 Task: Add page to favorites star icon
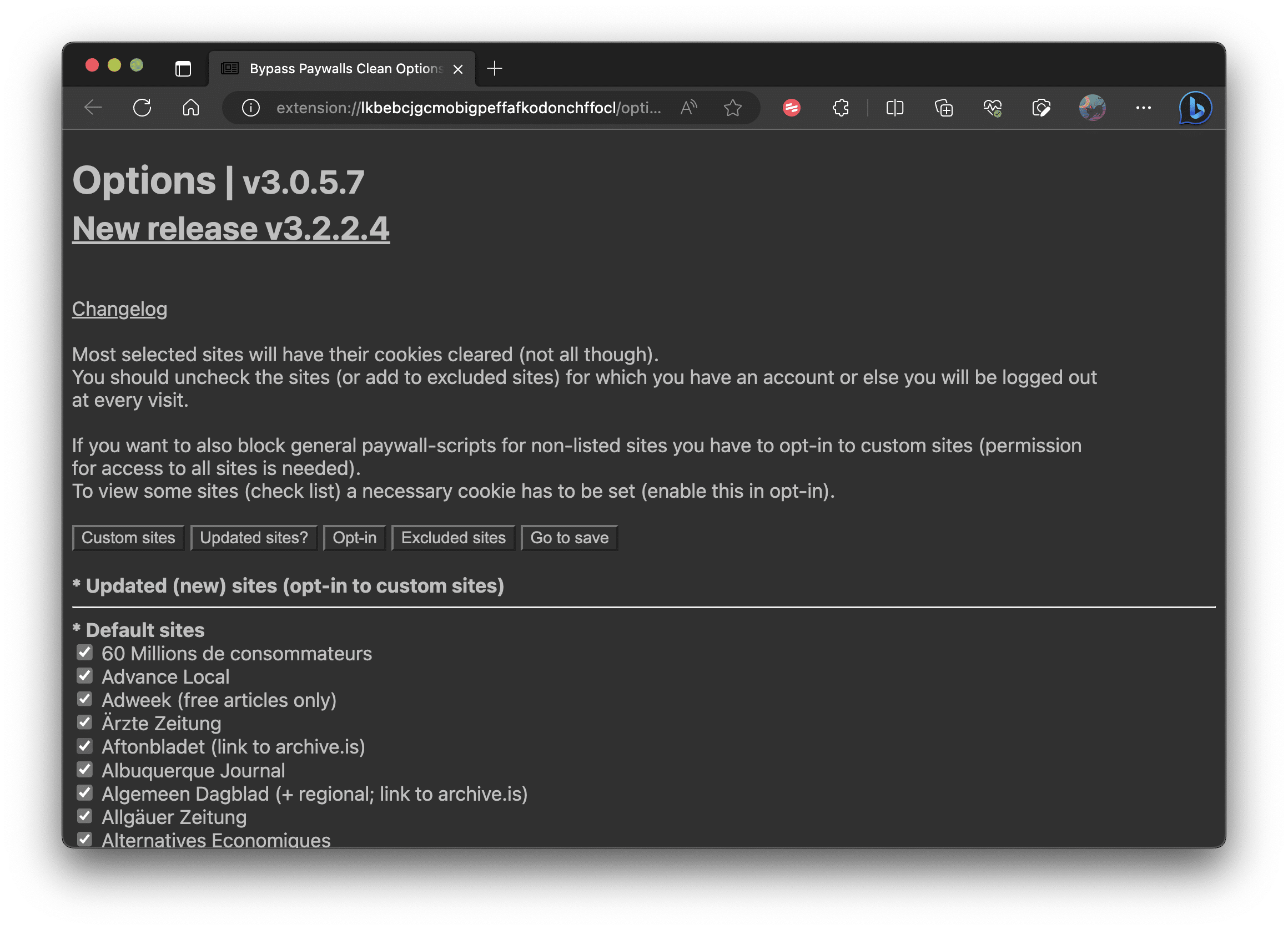[x=733, y=107]
